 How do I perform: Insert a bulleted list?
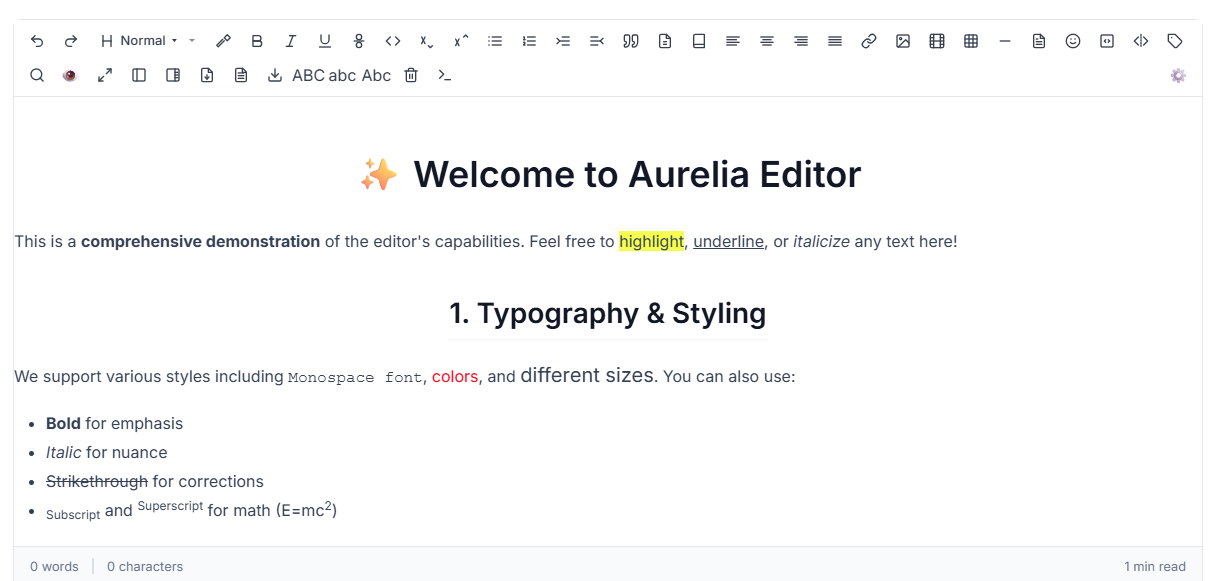point(495,41)
